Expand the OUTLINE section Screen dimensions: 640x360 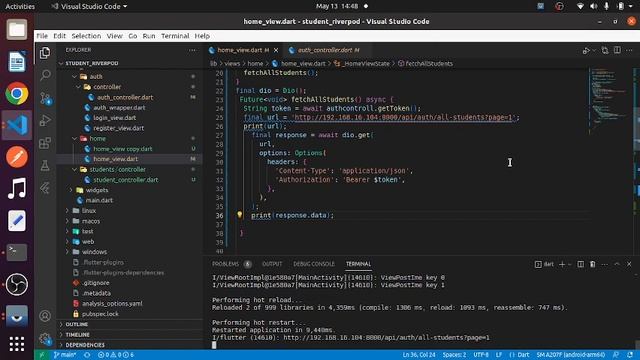coord(77,324)
